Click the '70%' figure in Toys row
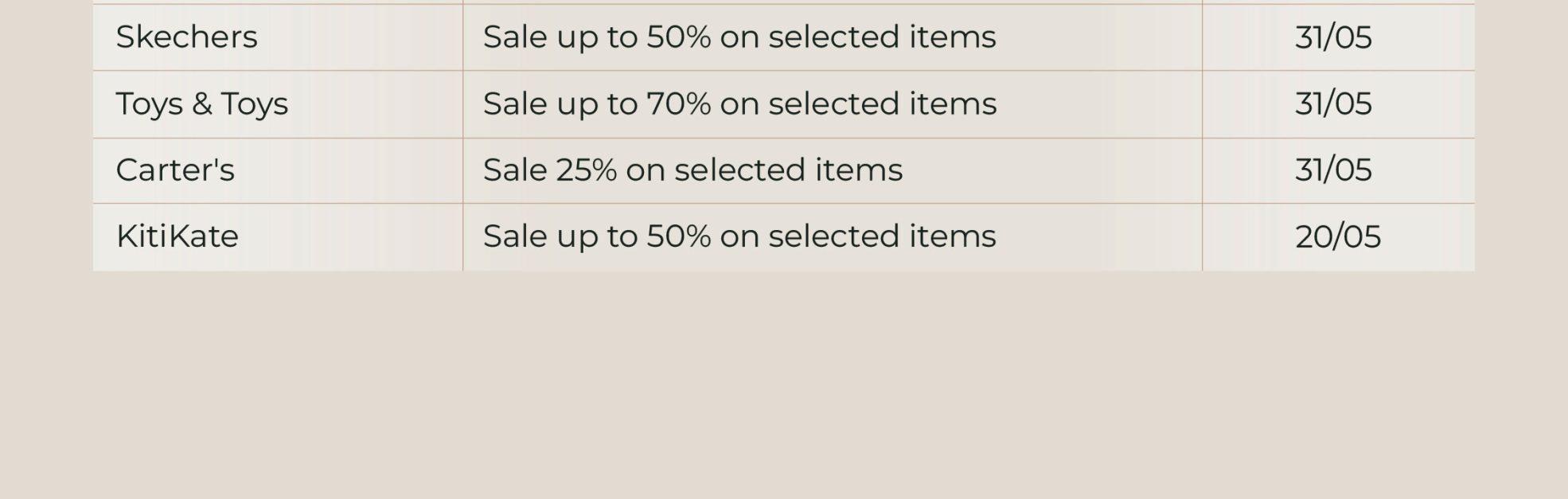This screenshot has height=499, width=1568. tap(679, 104)
